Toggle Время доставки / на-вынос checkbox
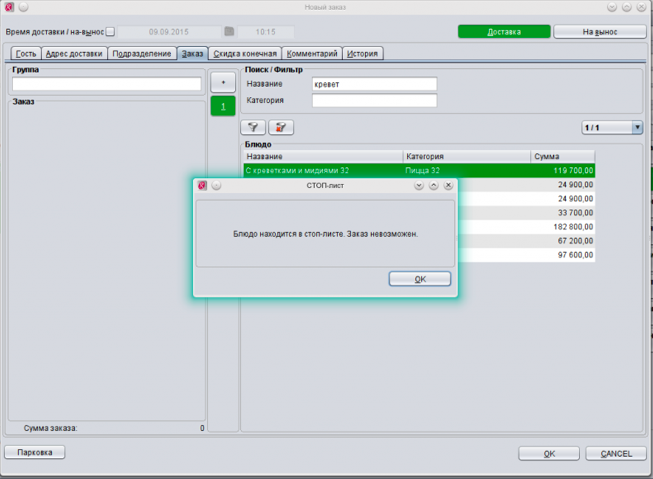This screenshot has width=653, height=479. point(110,32)
